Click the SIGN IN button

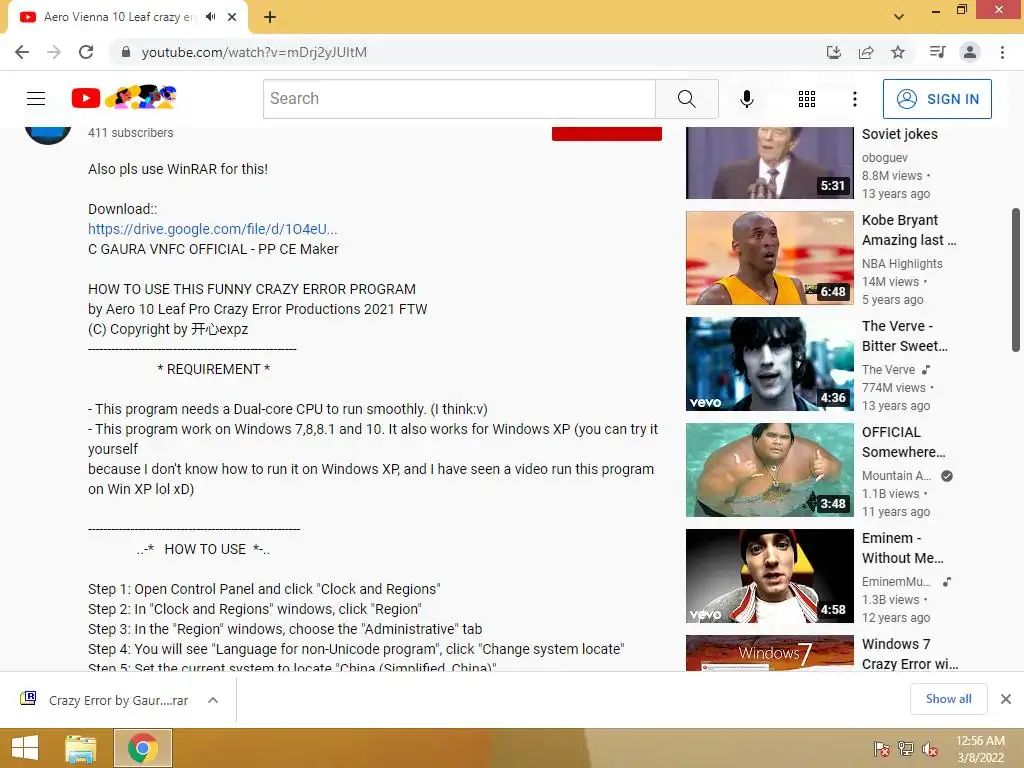point(937,99)
